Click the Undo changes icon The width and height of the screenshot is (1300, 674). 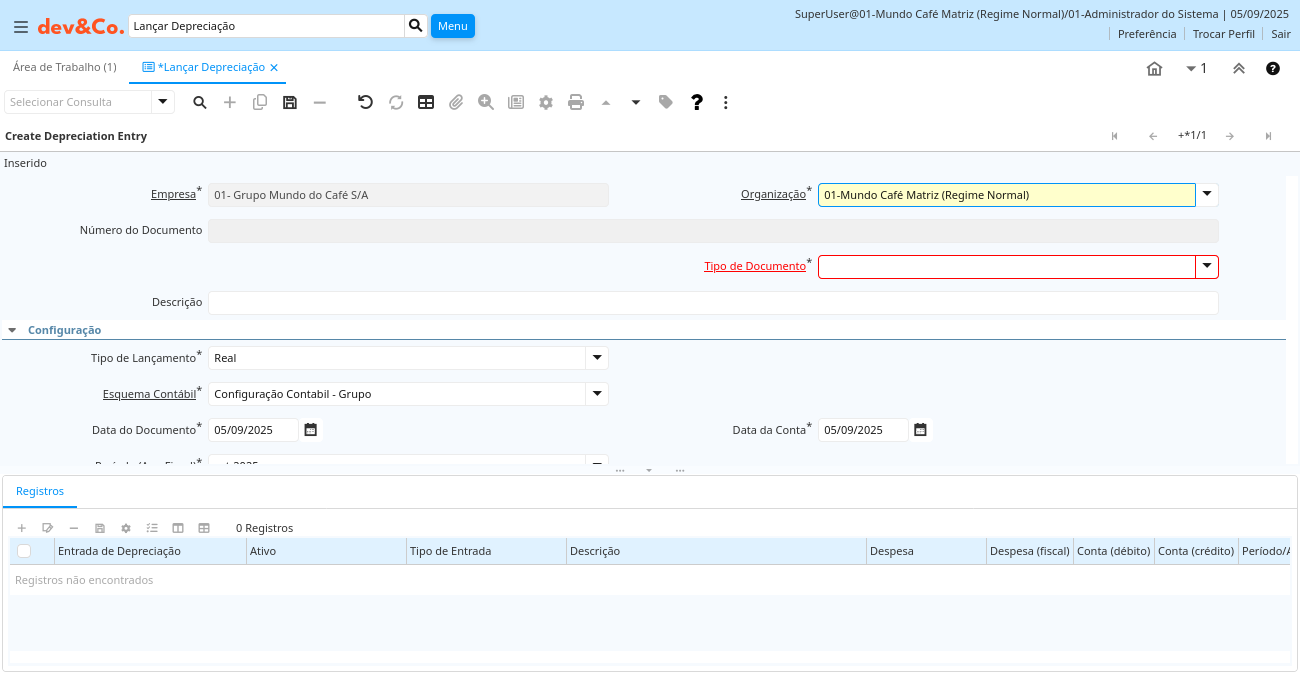[x=365, y=102]
